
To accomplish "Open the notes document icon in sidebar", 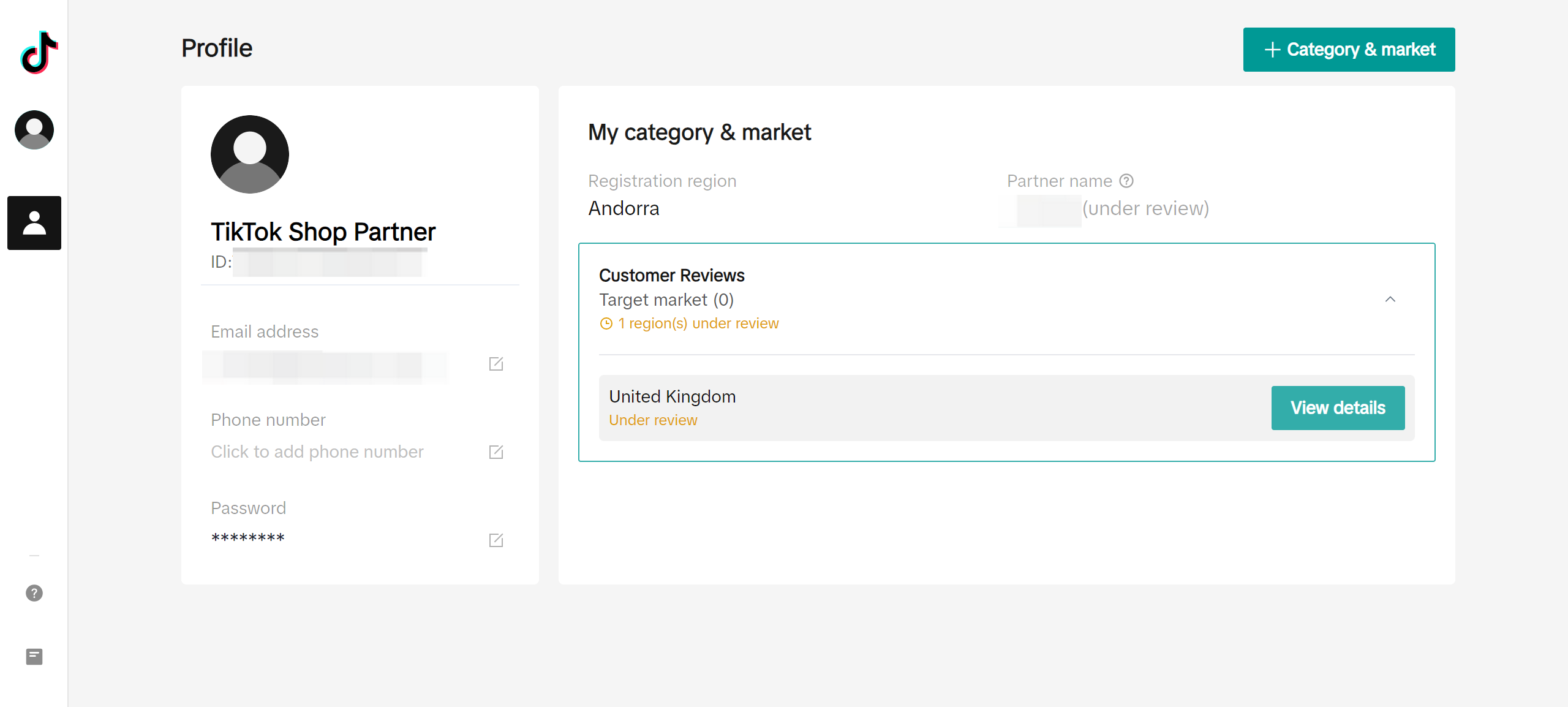I will click(34, 657).
